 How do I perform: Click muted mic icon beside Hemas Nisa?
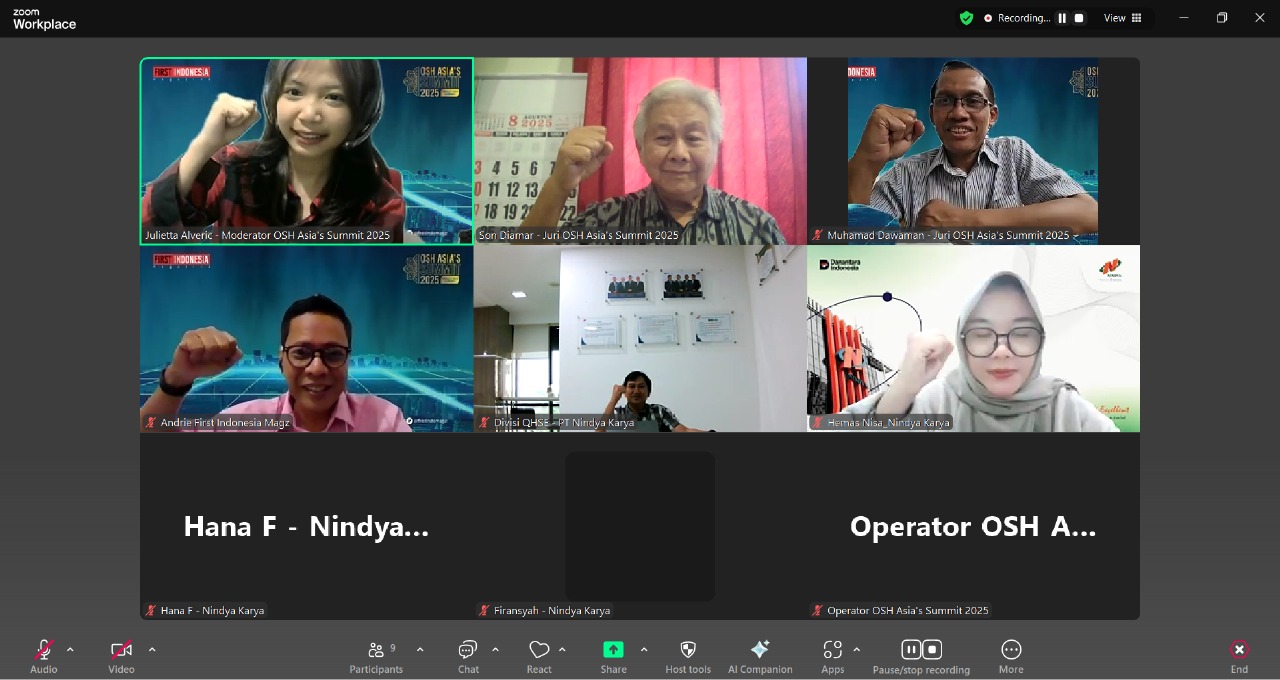tap(818, 423)
